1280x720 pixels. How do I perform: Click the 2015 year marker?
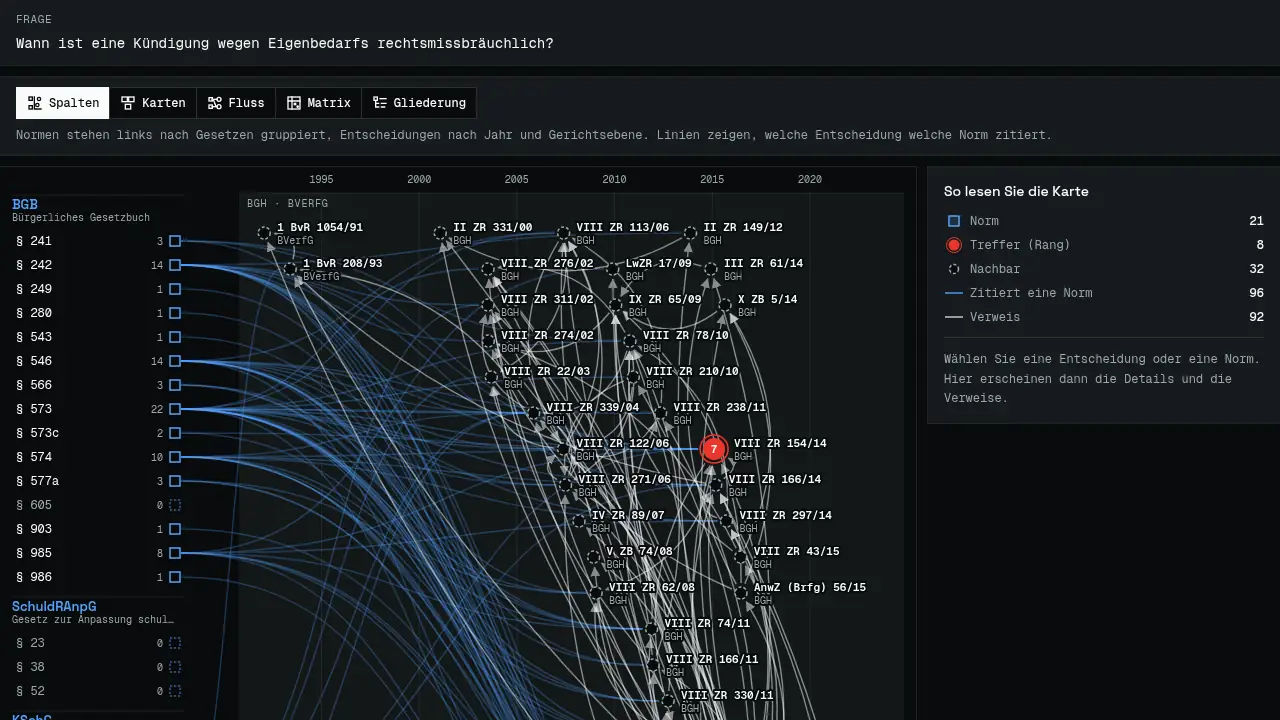pyautogui.click(x=712, y=180)
